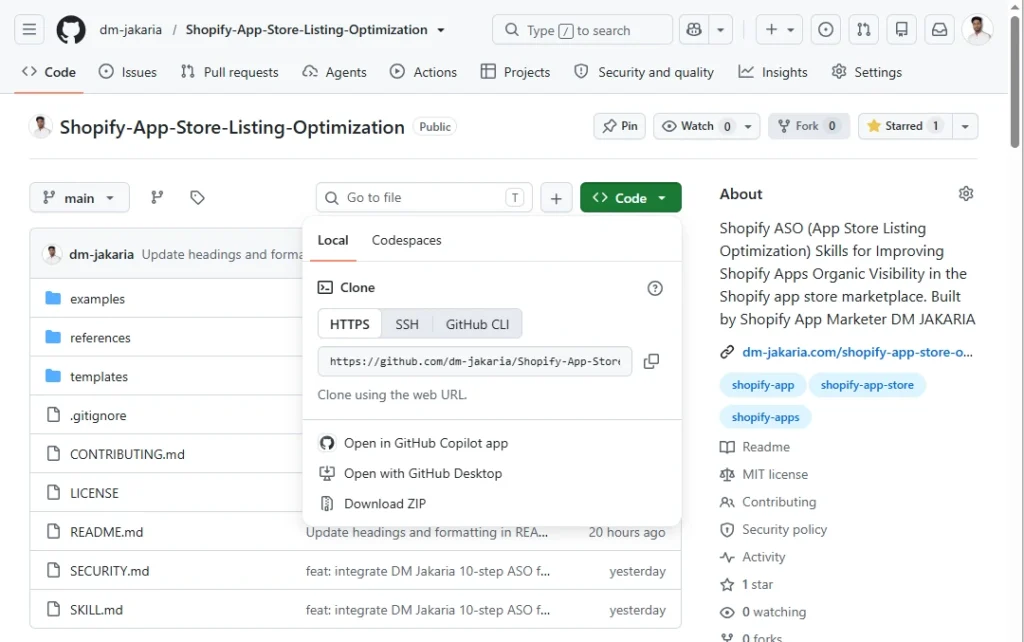Select the HTTPS clone option

(349, 324)
